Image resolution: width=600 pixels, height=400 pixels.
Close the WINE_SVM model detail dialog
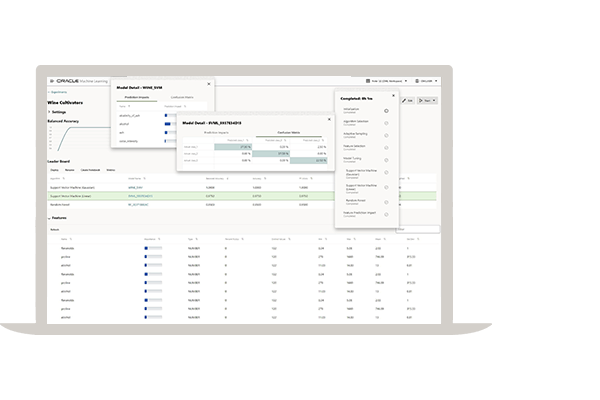coord(209,86)
